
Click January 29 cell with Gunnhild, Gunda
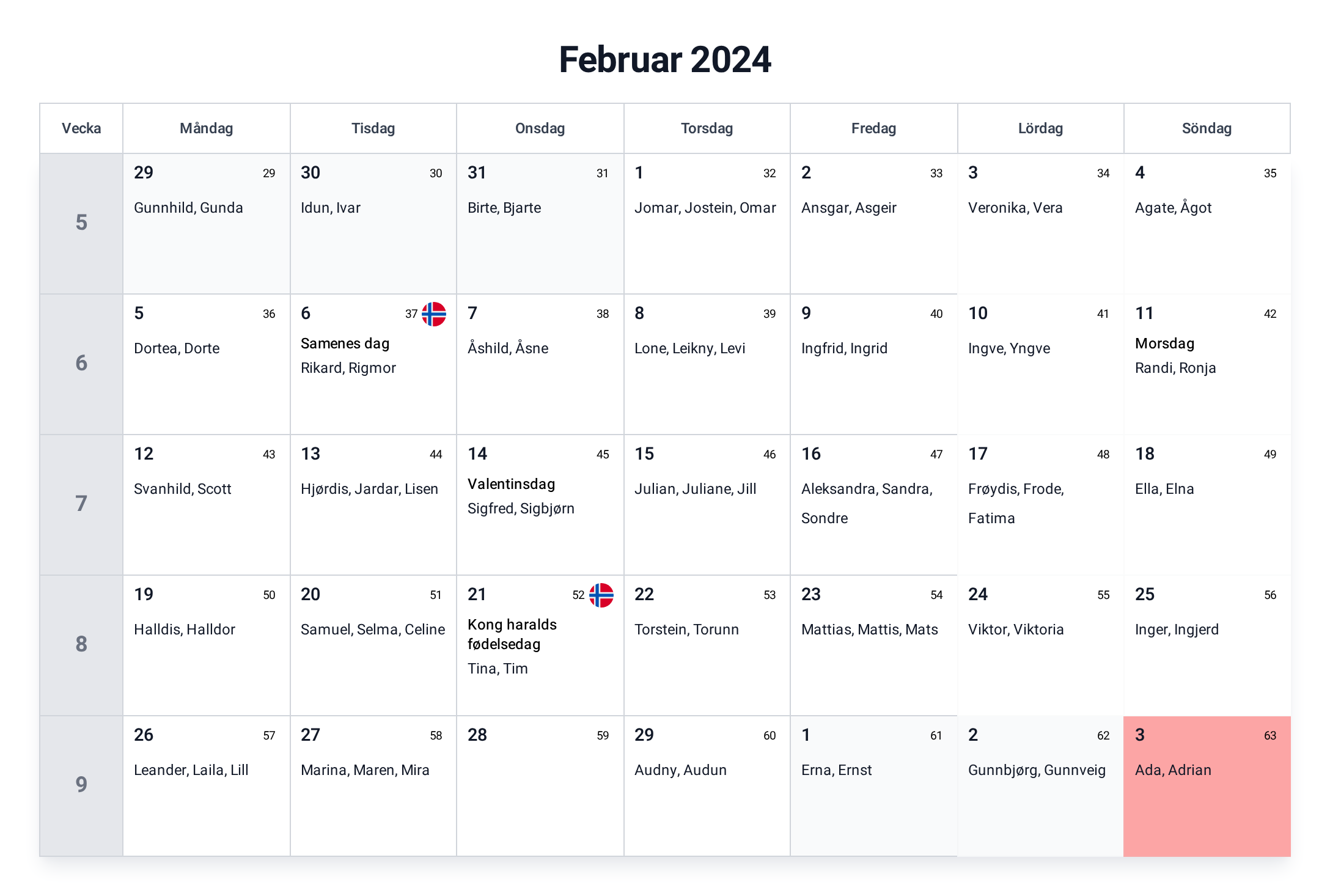coord(207,224)
